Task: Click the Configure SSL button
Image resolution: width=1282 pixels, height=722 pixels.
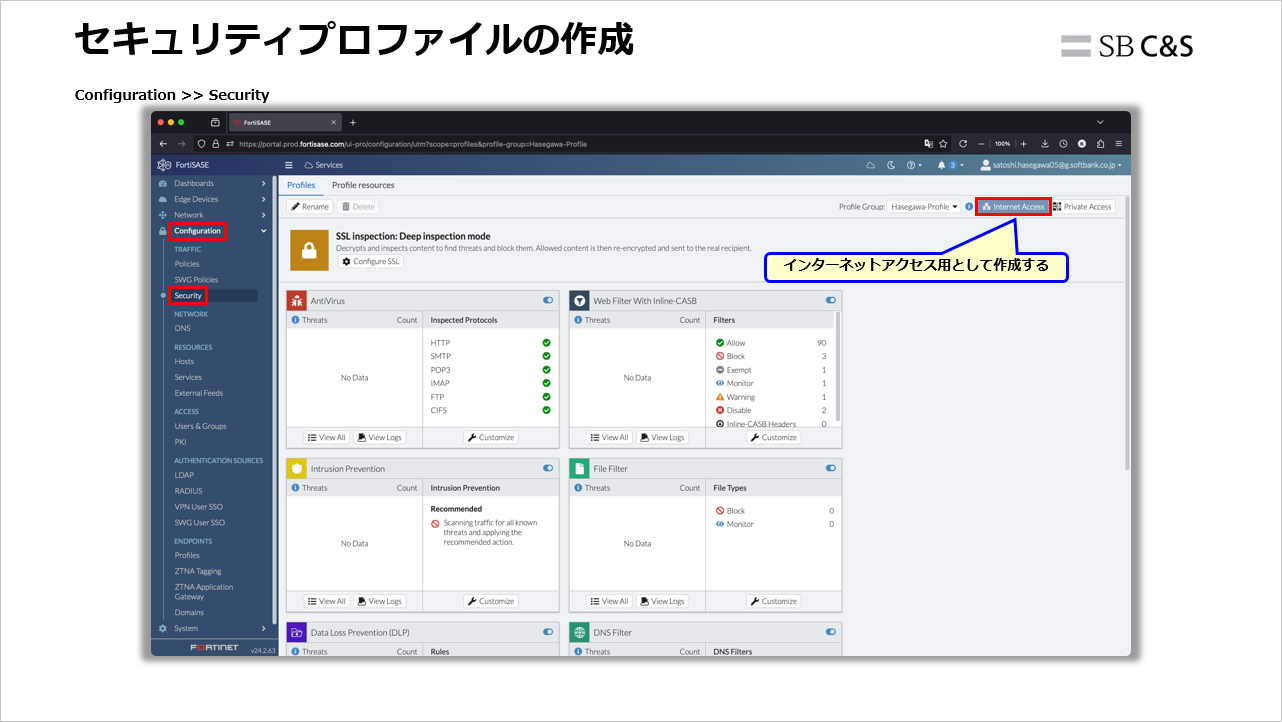Action: click(371, 261)
